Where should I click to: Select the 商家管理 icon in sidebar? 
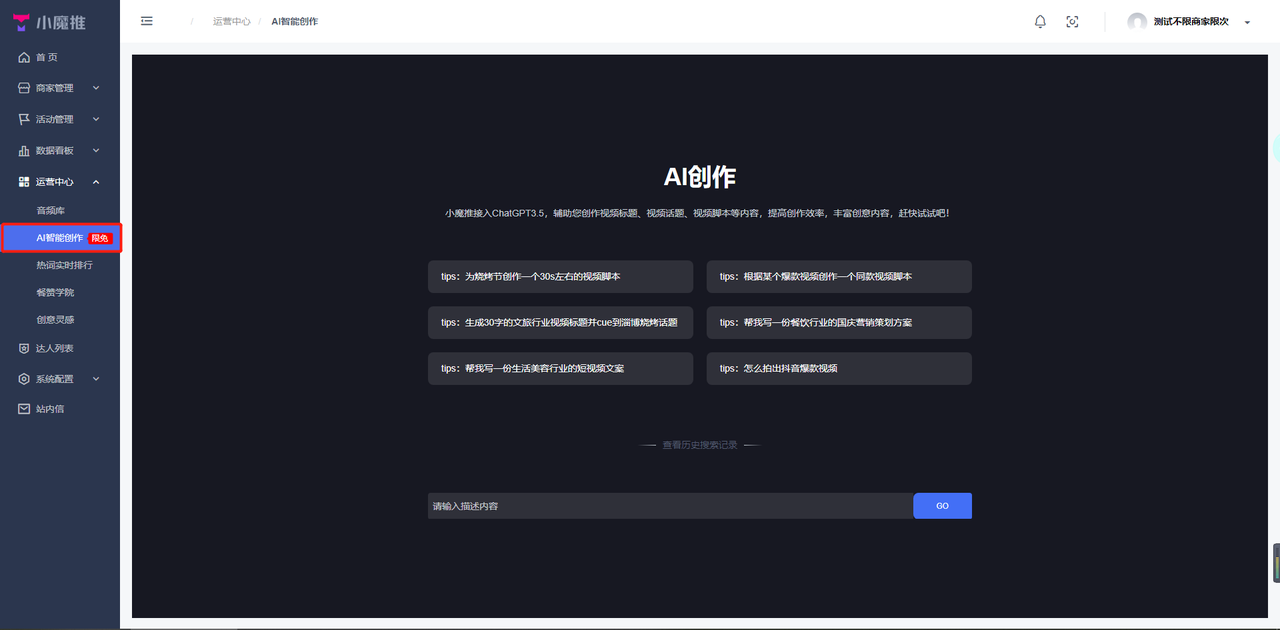pos(23,88)
